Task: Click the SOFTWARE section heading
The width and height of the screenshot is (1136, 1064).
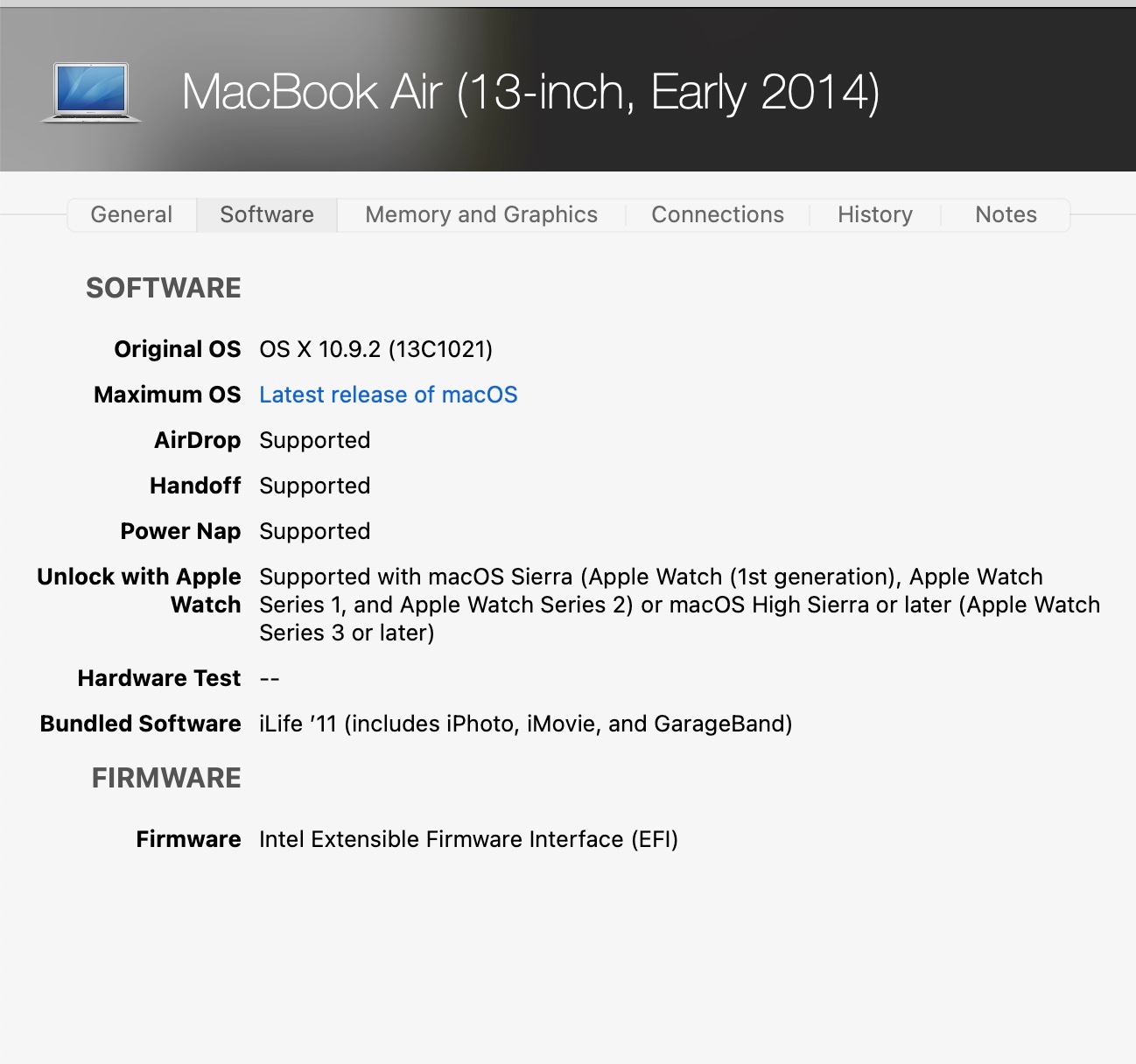Action: [x=164, y=288]
